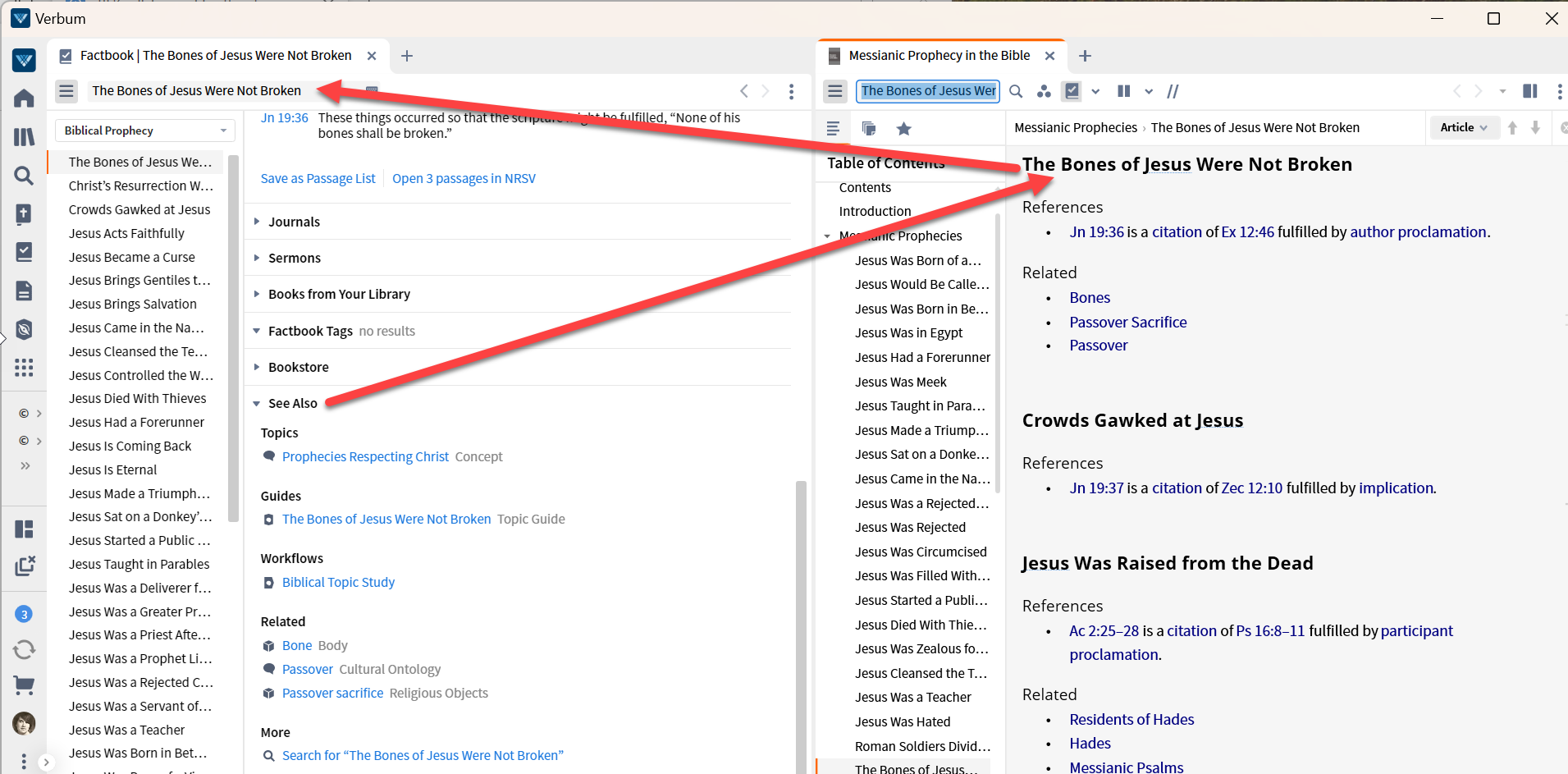Open the star favorites icon

903,128
